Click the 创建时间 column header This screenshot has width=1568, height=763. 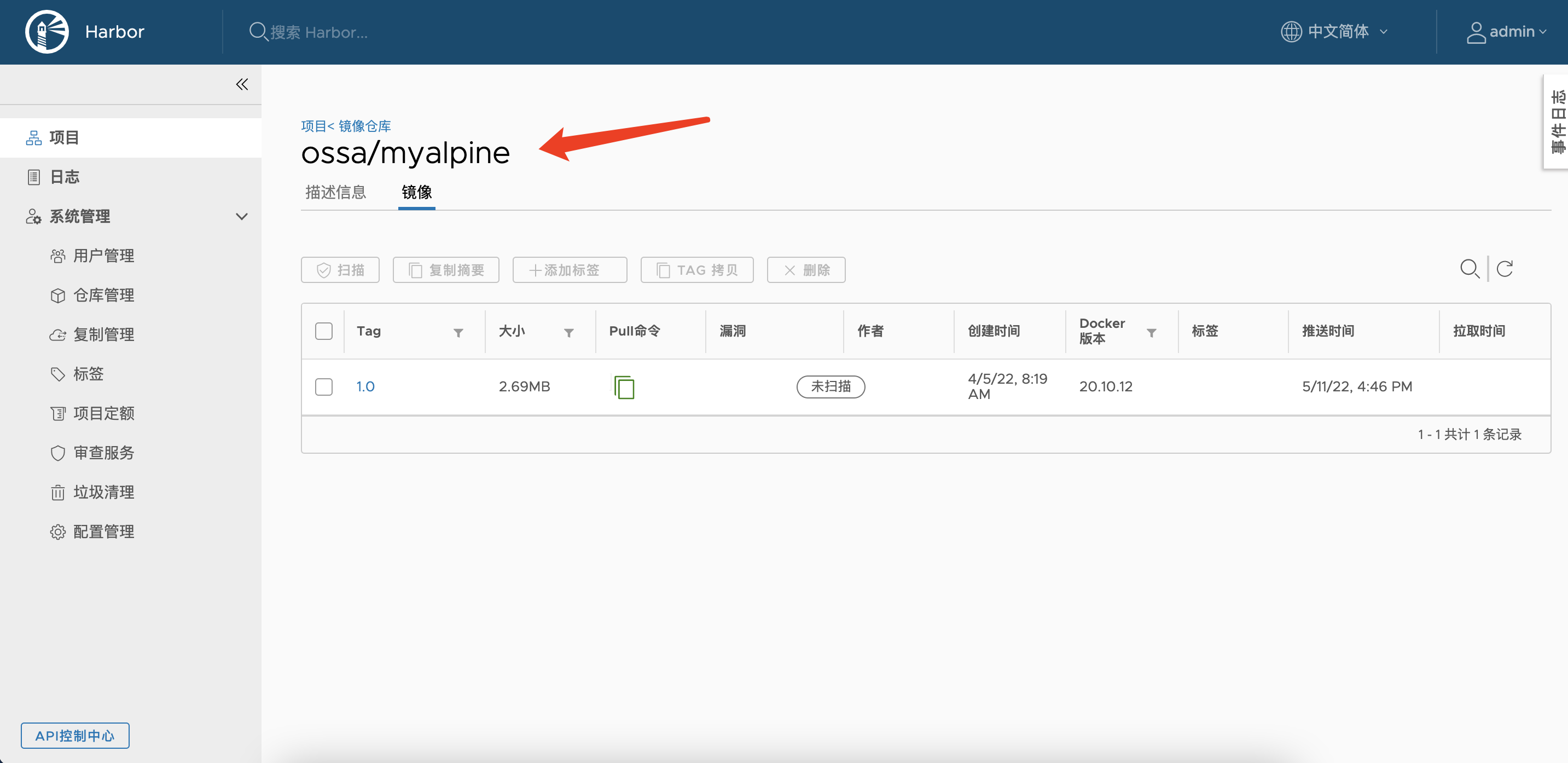[x=994, y=331]
